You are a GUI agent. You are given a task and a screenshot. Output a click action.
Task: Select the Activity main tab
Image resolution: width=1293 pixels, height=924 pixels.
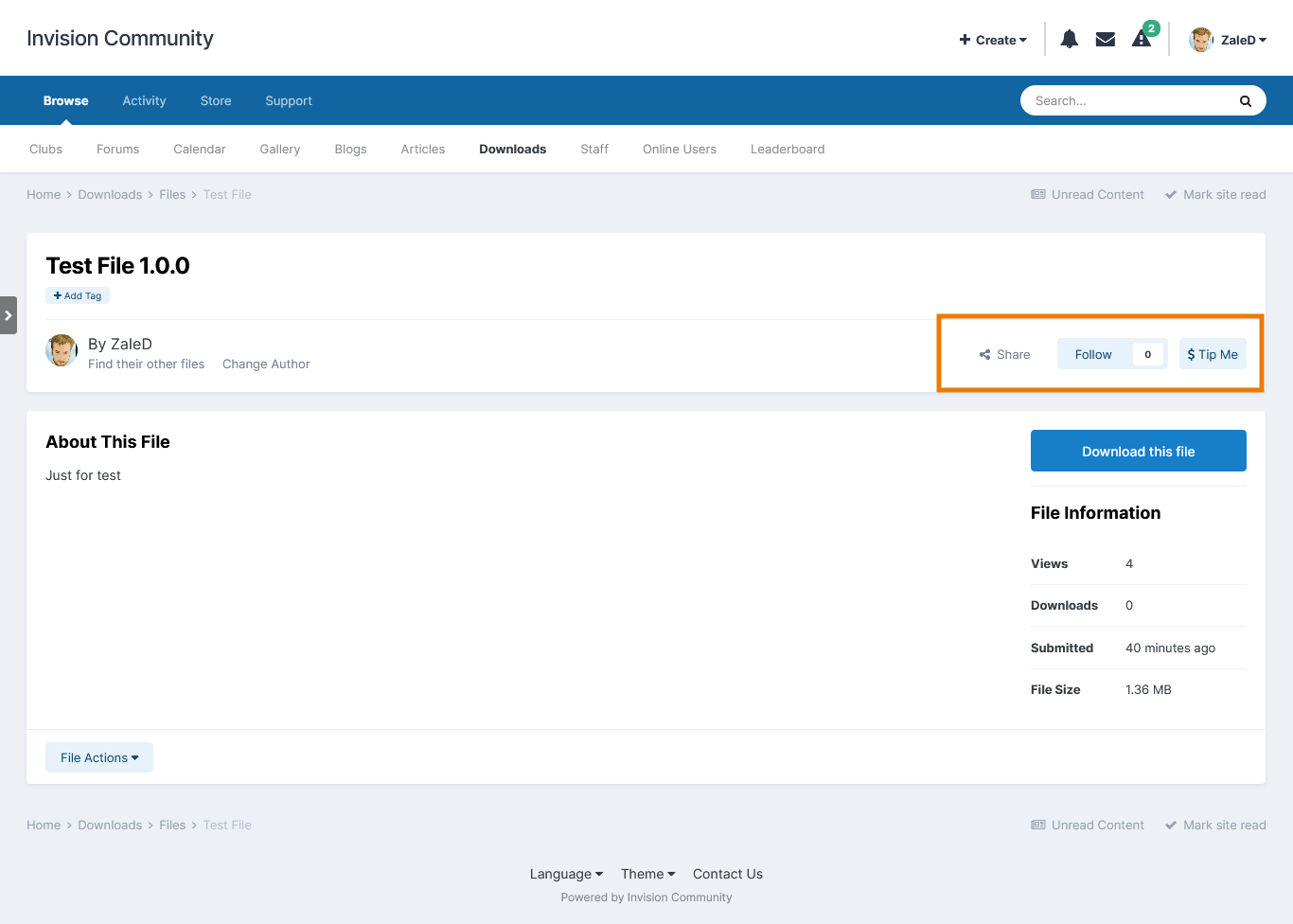point(144,100)
